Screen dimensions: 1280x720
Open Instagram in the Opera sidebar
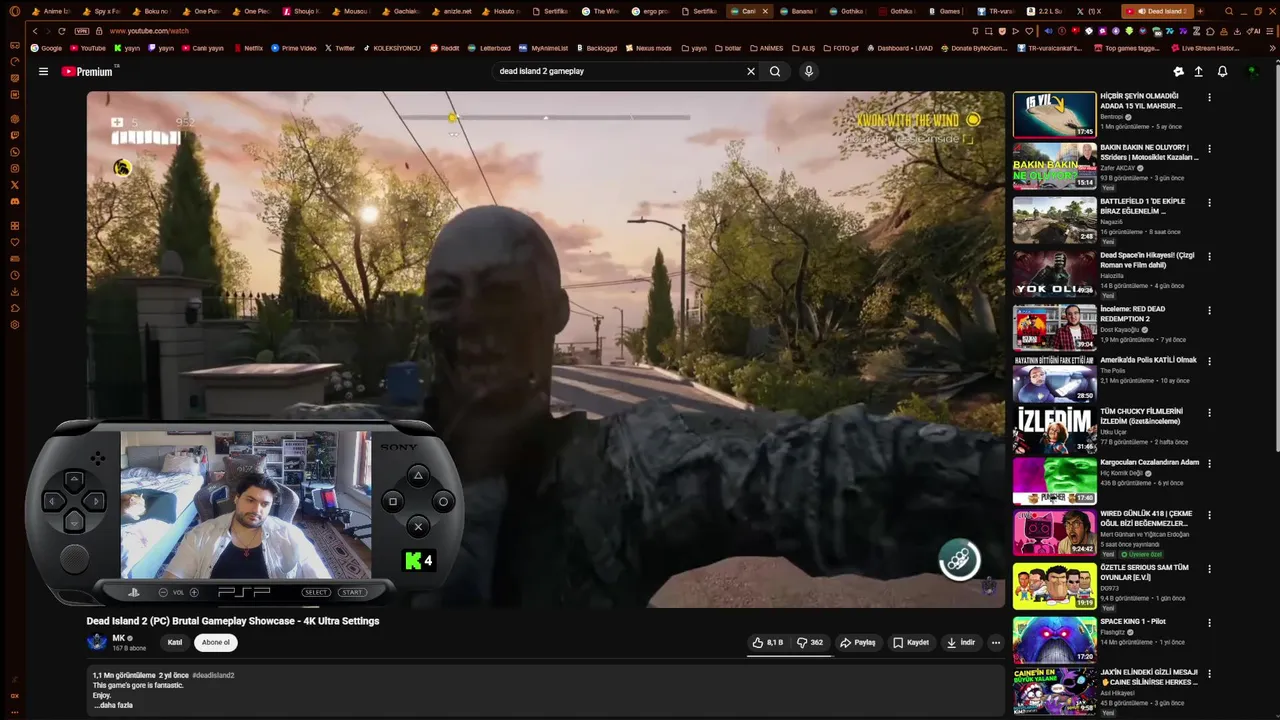(15, 168)
